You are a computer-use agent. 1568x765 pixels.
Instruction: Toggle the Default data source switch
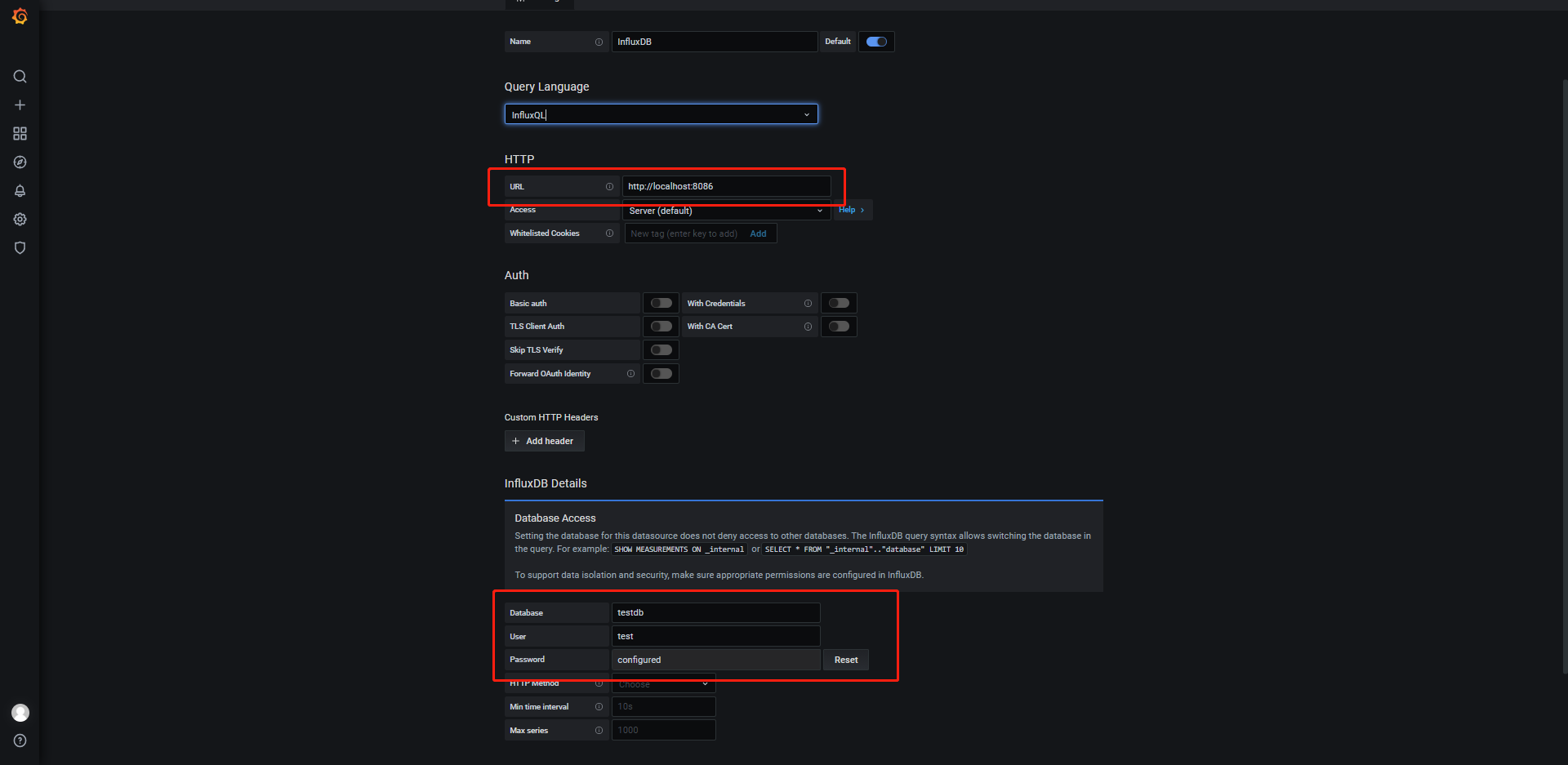(x=876, y=42)
